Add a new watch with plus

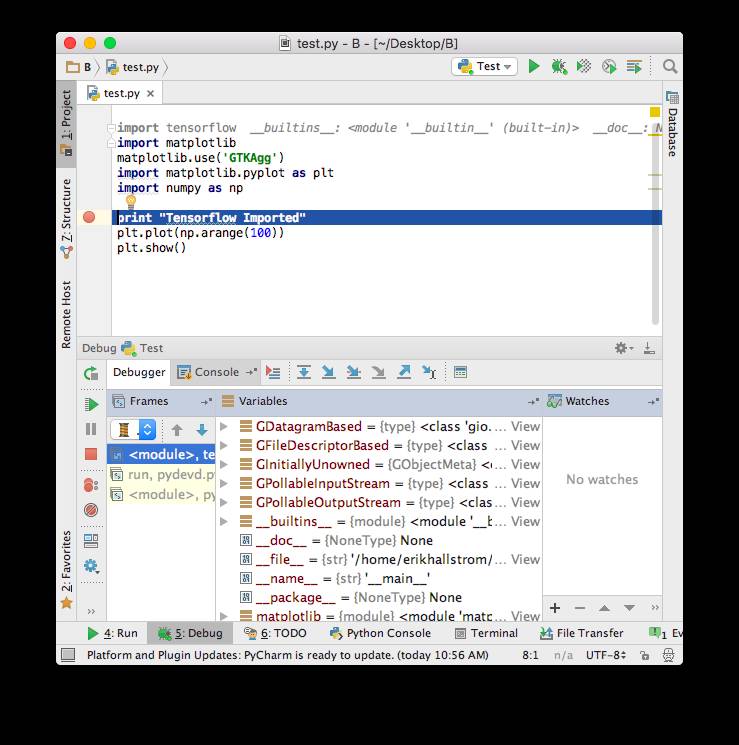[555, 608]
